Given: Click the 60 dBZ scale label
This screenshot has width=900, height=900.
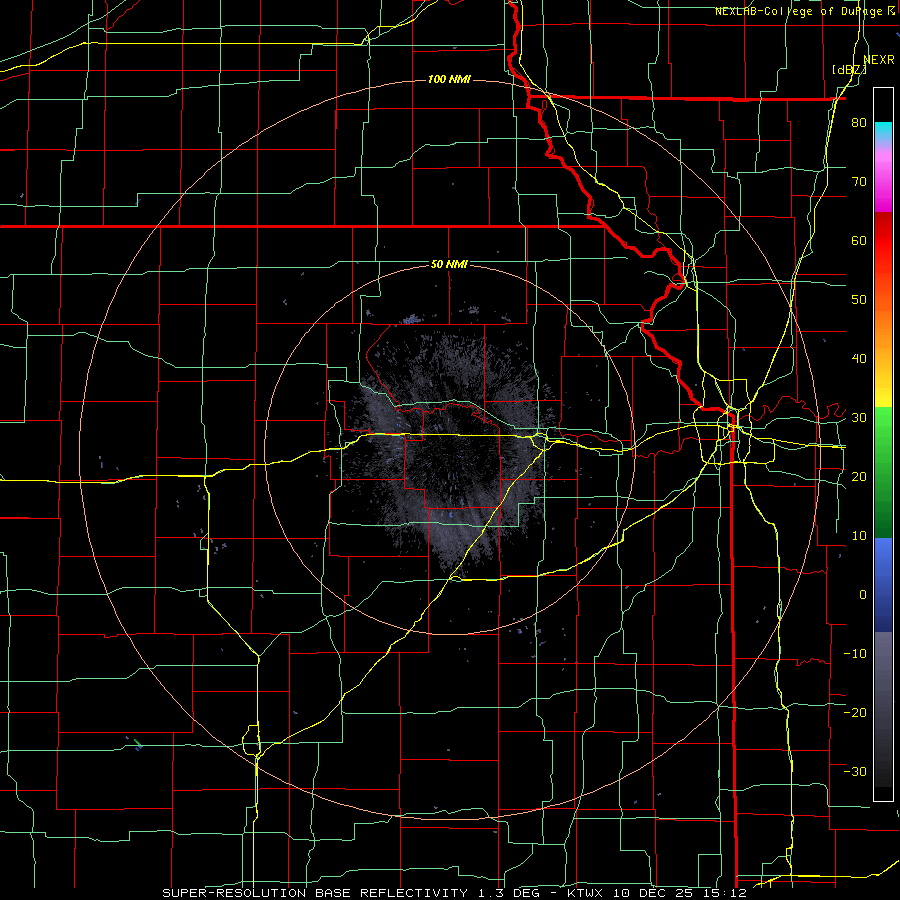Looking at the screenshot, I should [x=859, y=240].
